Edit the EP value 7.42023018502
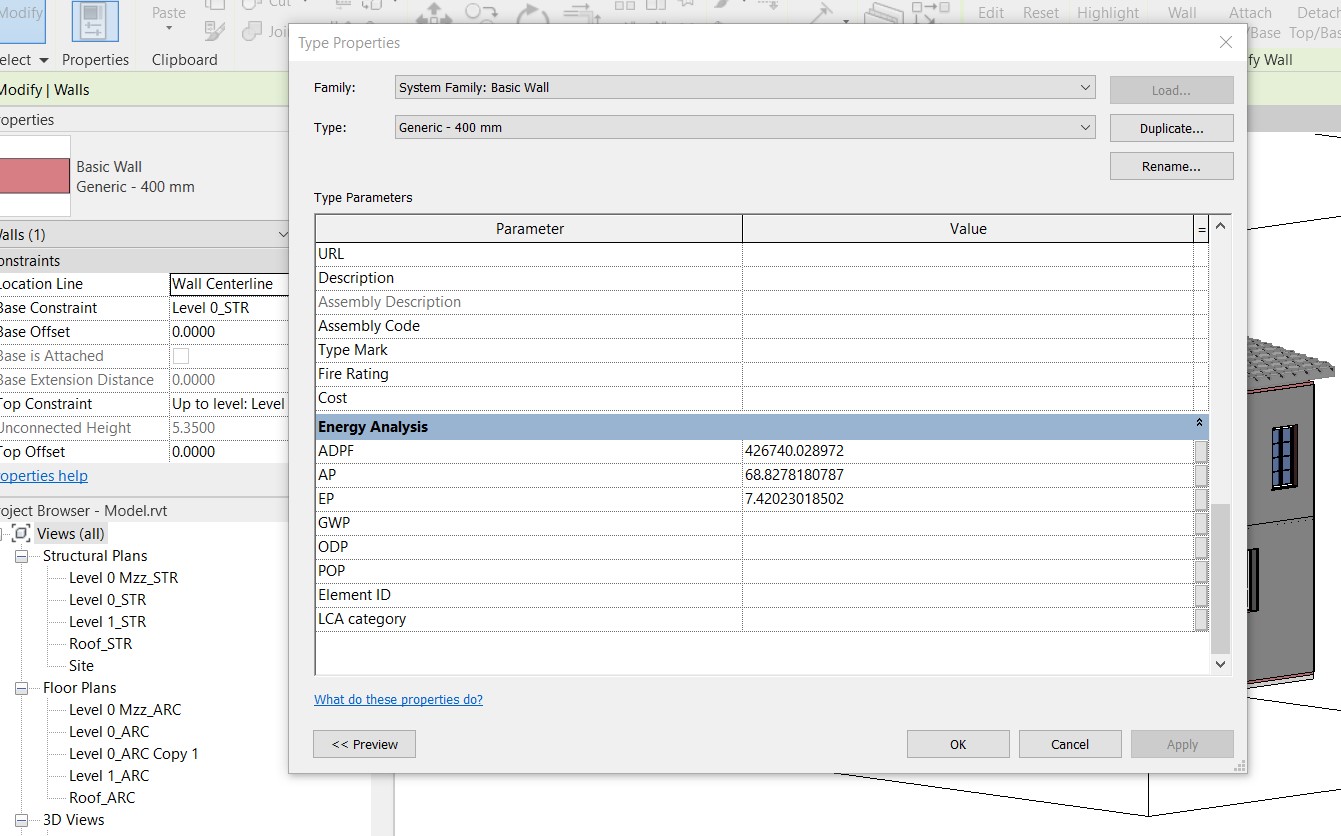The width and height of the screenshot is (1341, 836). 968,499
